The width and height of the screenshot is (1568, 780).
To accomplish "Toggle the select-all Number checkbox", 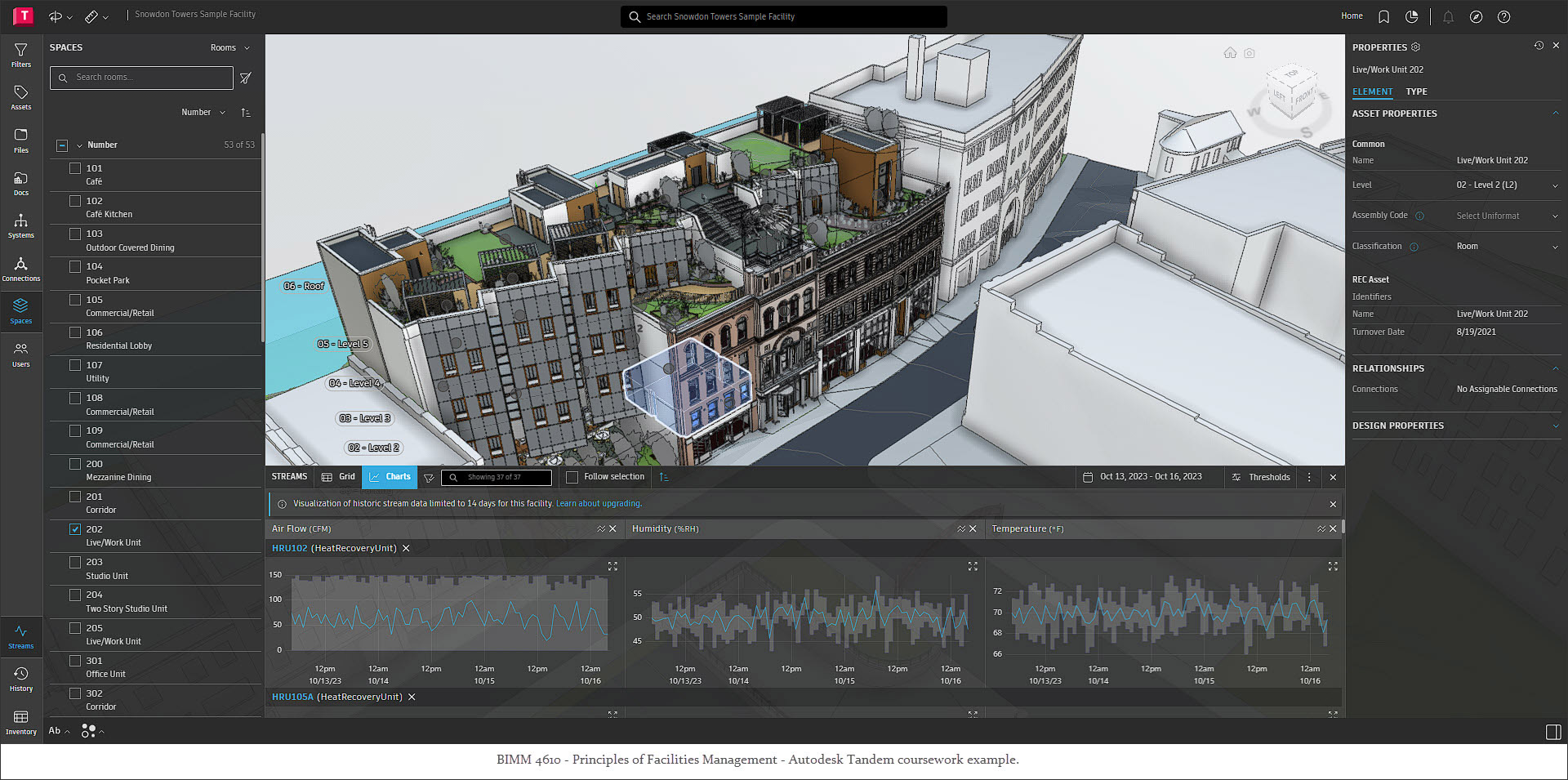I will [x=62, y=145].
